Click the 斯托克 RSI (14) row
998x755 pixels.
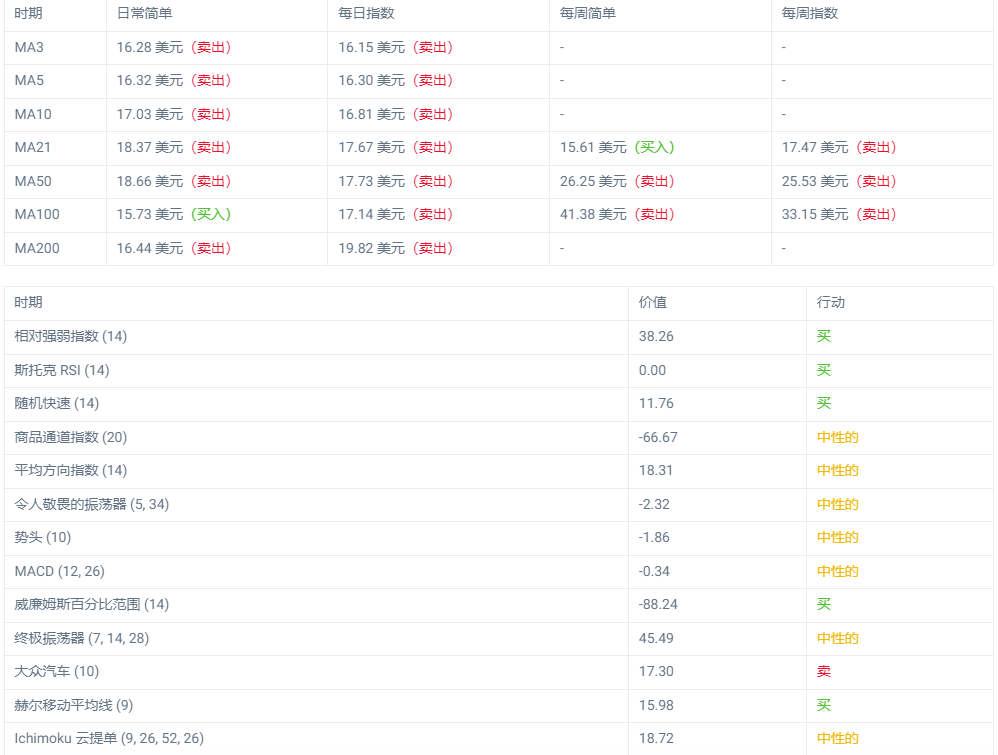coord(498,370)
